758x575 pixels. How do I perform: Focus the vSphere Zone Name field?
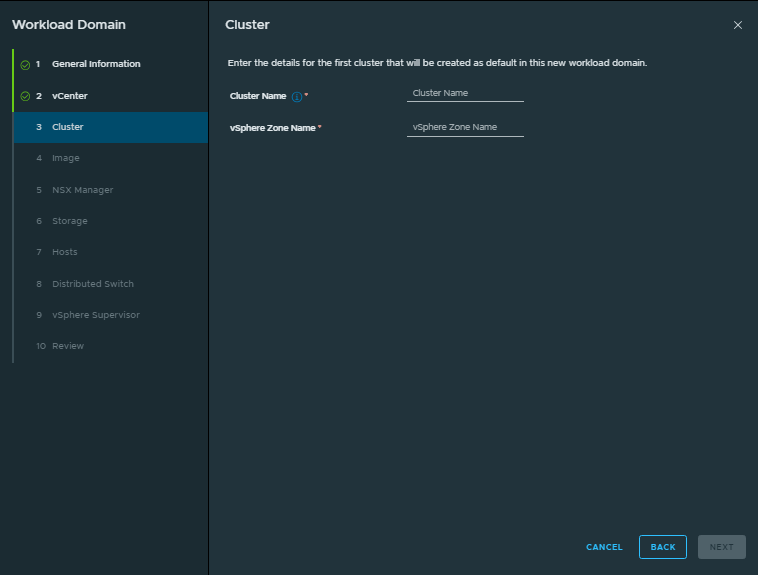[x=465, y=127]
